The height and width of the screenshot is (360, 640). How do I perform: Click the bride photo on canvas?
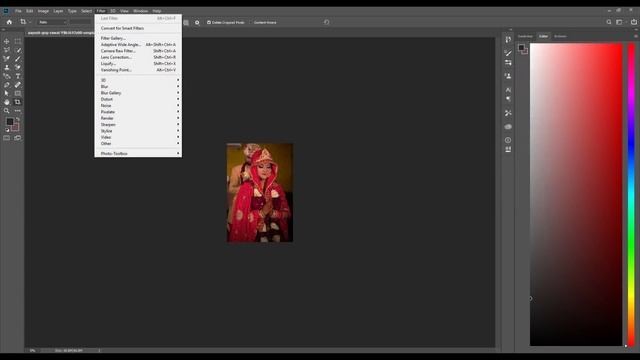point(260,193)
